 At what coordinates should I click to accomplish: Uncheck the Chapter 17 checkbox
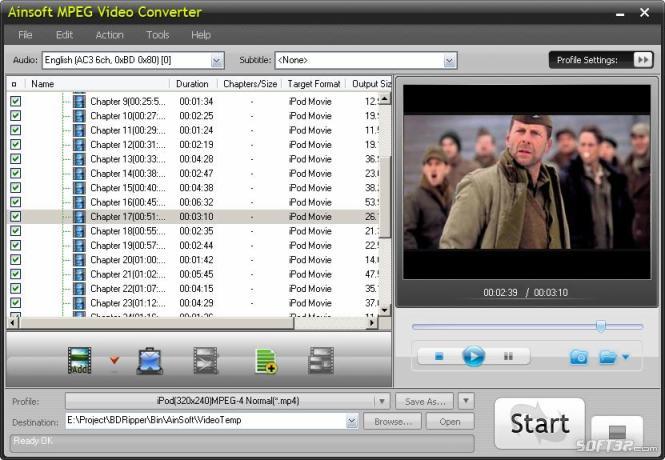click(16, 217)
